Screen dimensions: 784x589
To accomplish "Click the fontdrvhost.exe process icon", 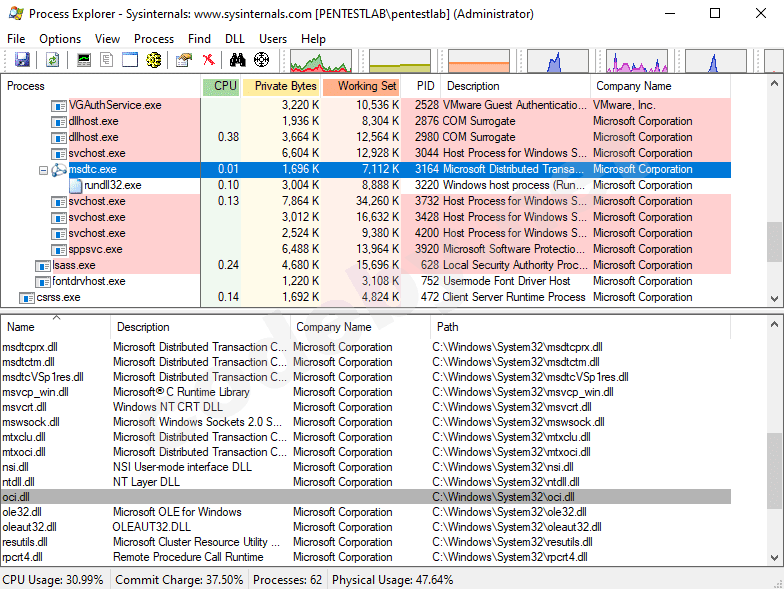I will click(43, 282).
